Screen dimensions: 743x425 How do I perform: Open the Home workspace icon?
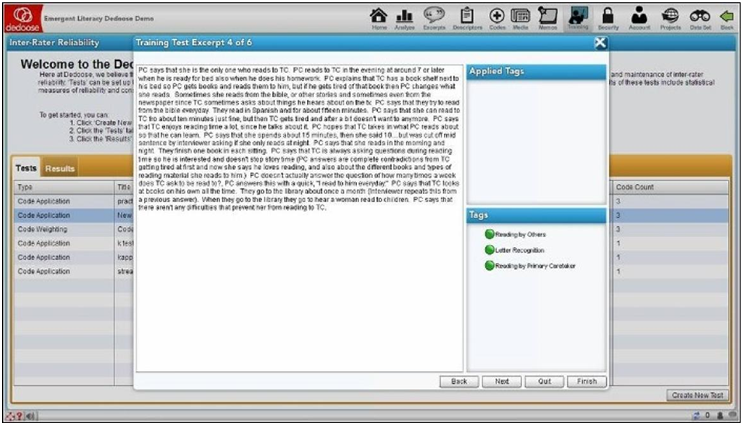(378, 19)
